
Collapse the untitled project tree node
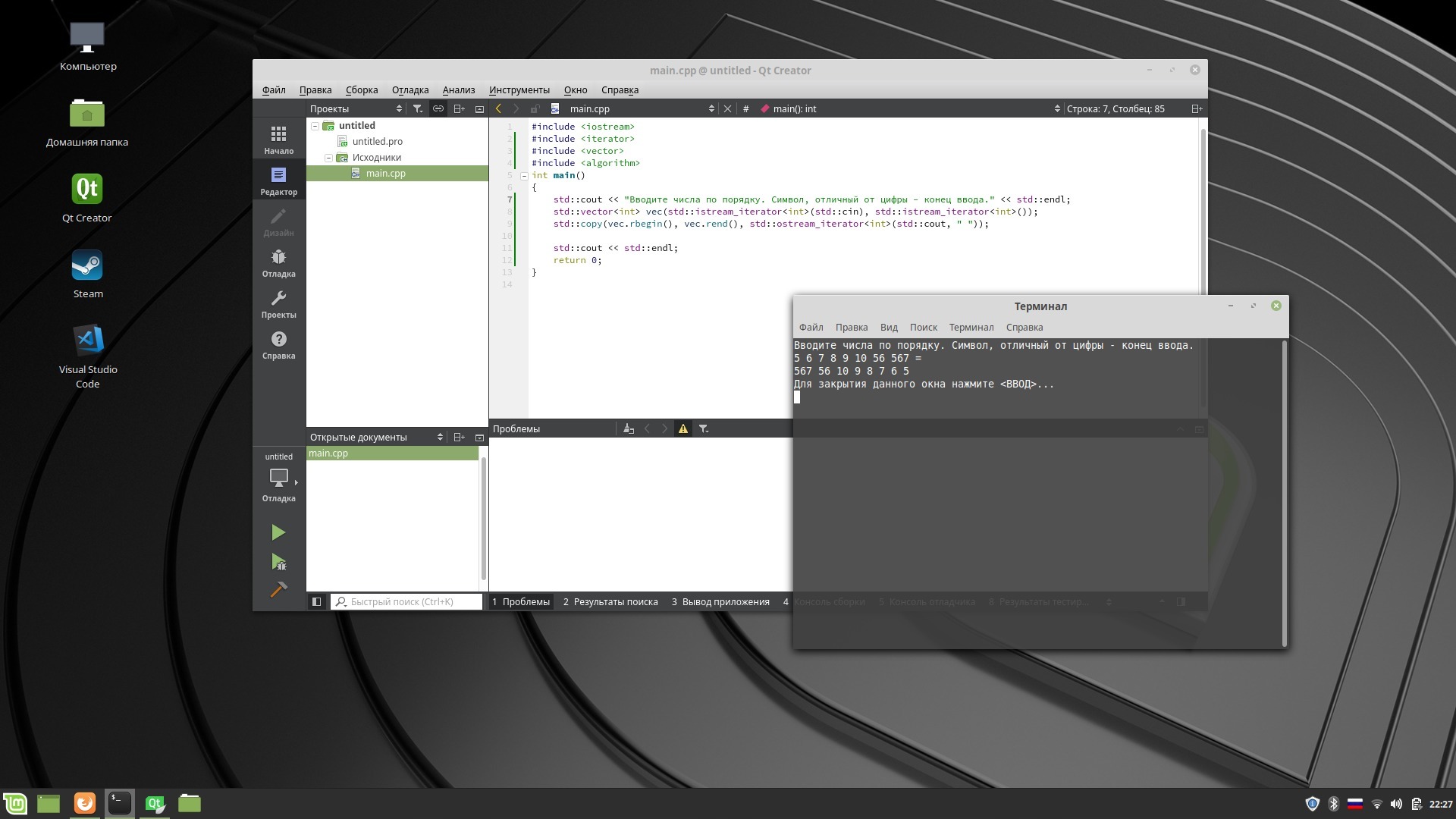315,127
